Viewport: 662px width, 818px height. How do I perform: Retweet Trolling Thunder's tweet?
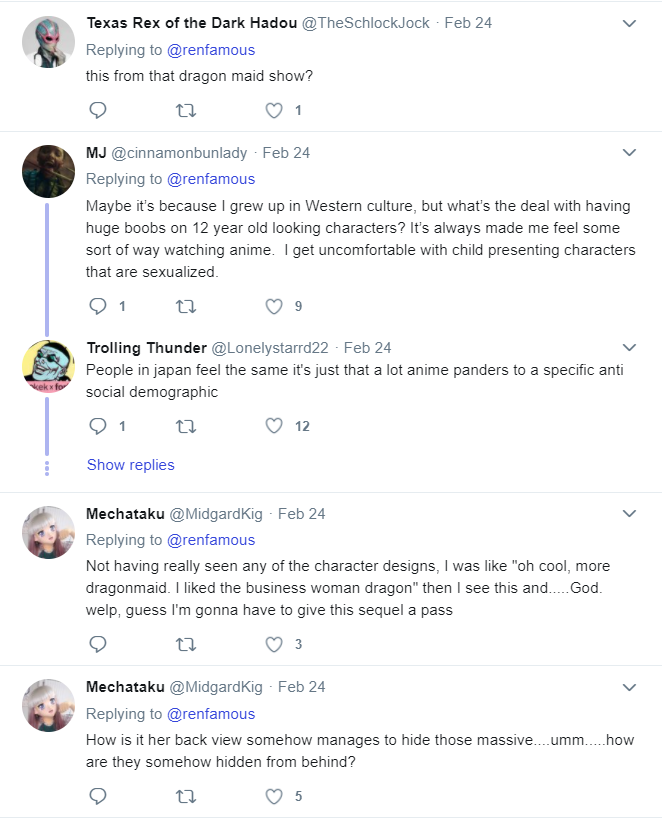click(x=186, y=426)
